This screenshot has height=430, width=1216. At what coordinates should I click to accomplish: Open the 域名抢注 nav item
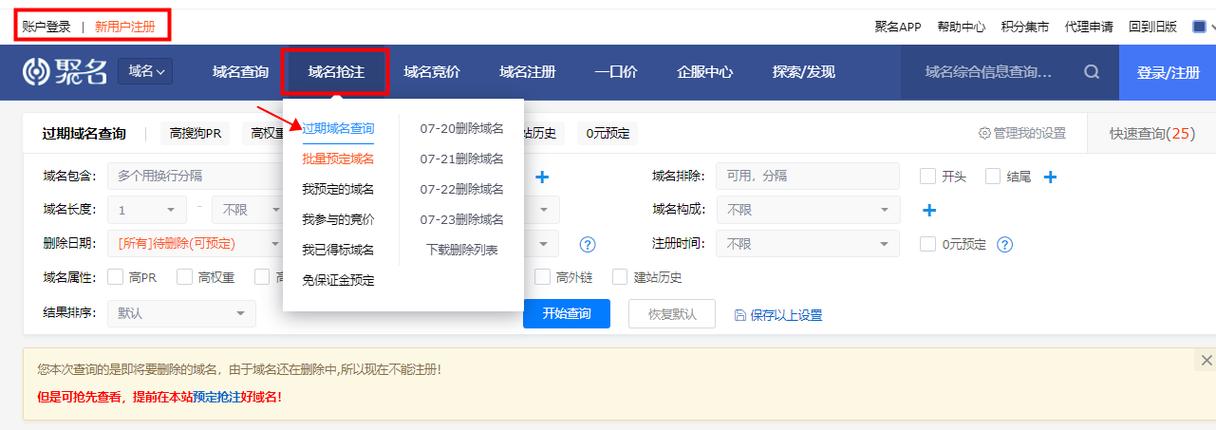point(336,72)
